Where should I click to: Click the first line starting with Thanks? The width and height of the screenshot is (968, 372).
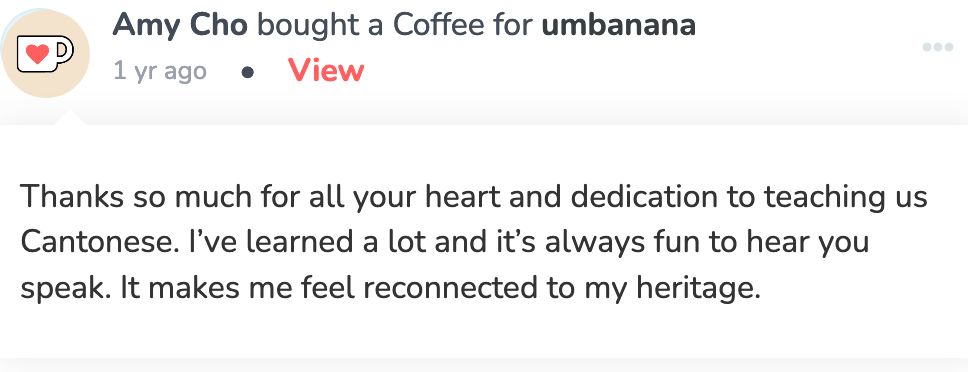[474, 197]
